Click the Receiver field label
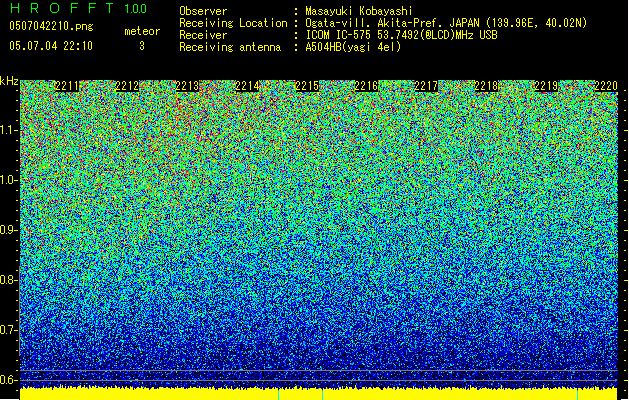 click(x=203, y=35)
